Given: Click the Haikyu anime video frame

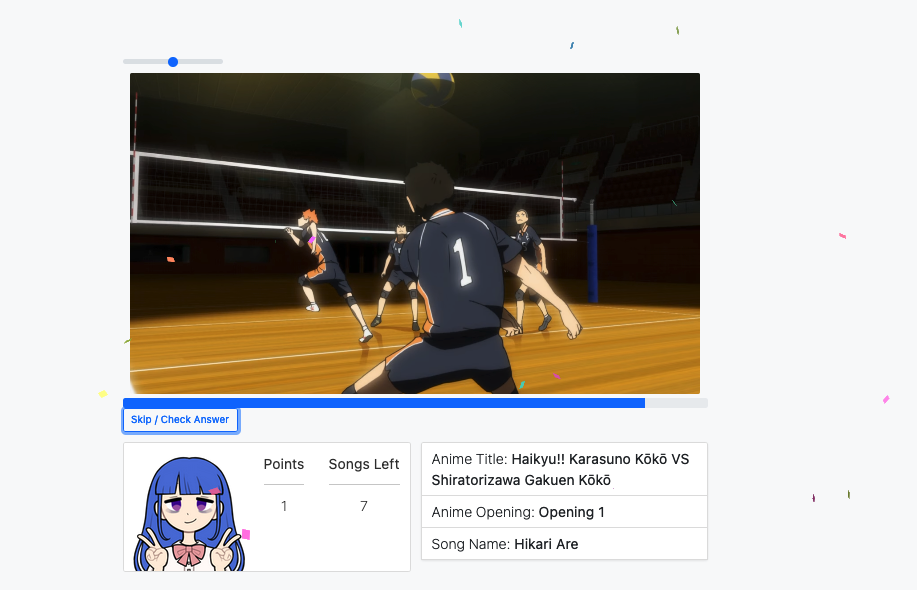Looking at the screenshot, I should tap(415, 233).
